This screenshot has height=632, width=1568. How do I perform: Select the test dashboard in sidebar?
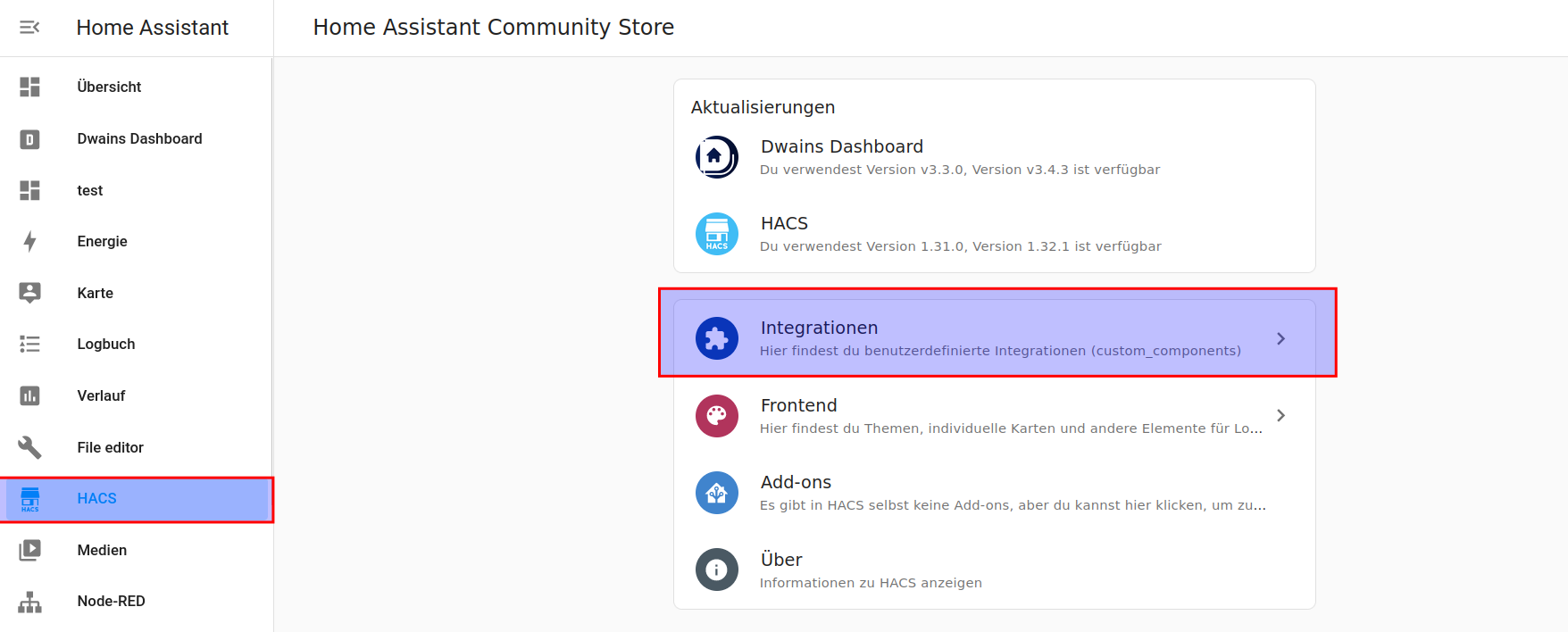(90, 191)
